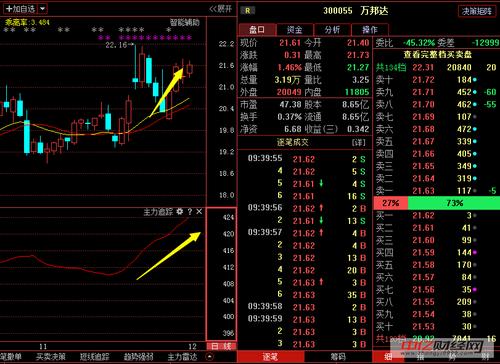Click the 内盘 11805 value
The height and width of the screenshot is (364, 500).
tap(357, 92)
